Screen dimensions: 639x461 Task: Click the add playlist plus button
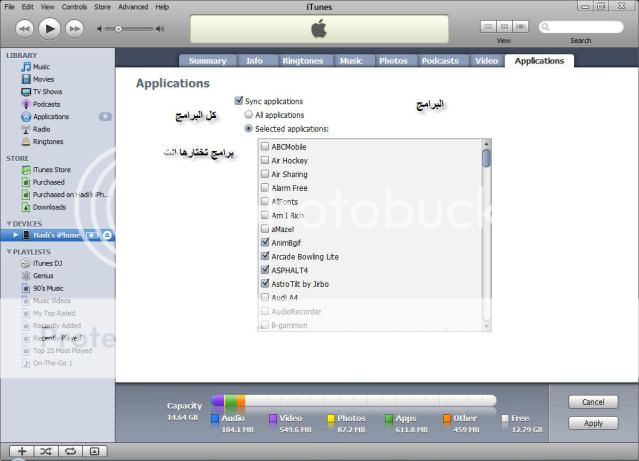click(22, 451)
